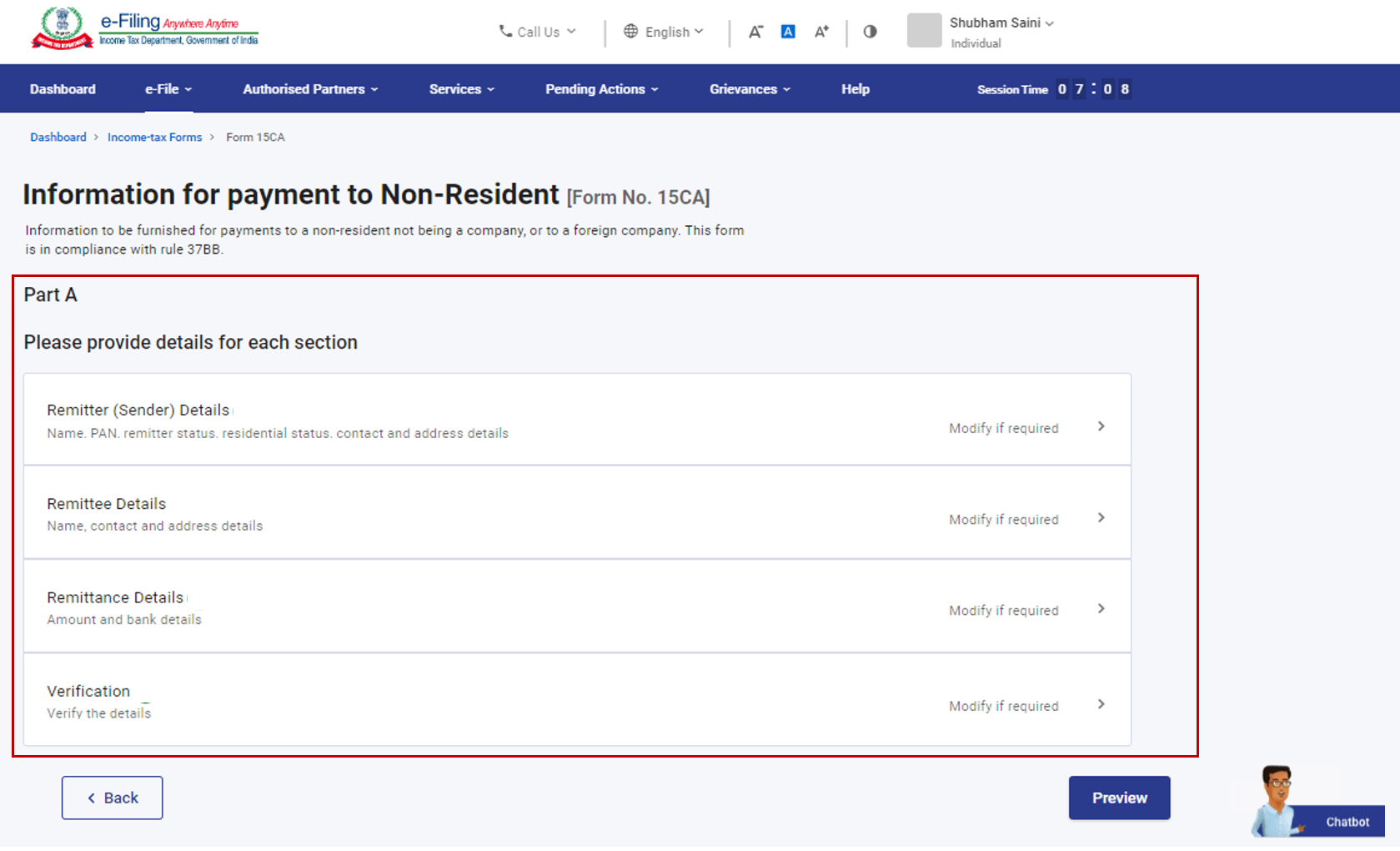Click the Back button

coord(112,798)
